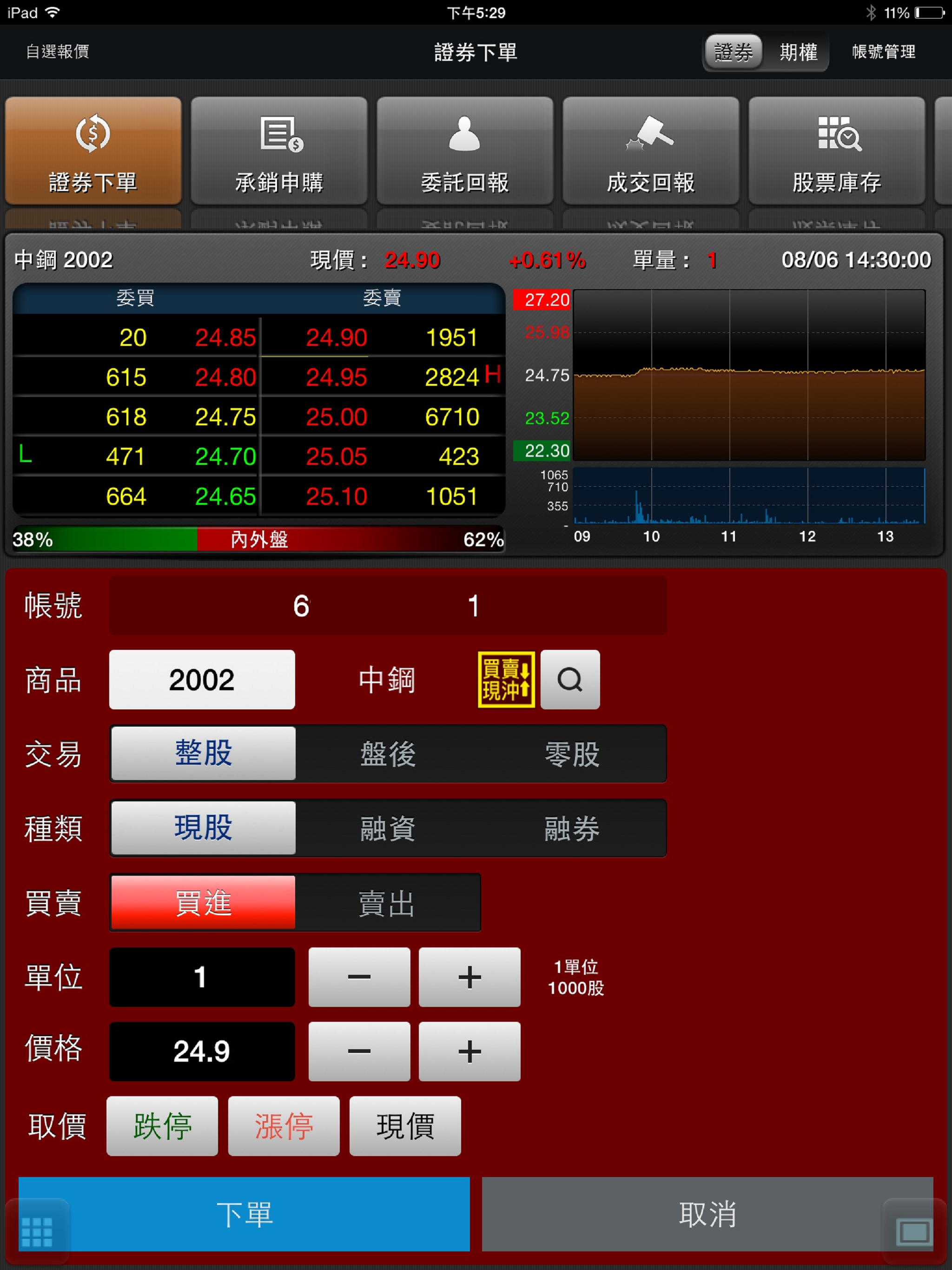
Task: Select ask price 25.05
Action: point(337,456)
